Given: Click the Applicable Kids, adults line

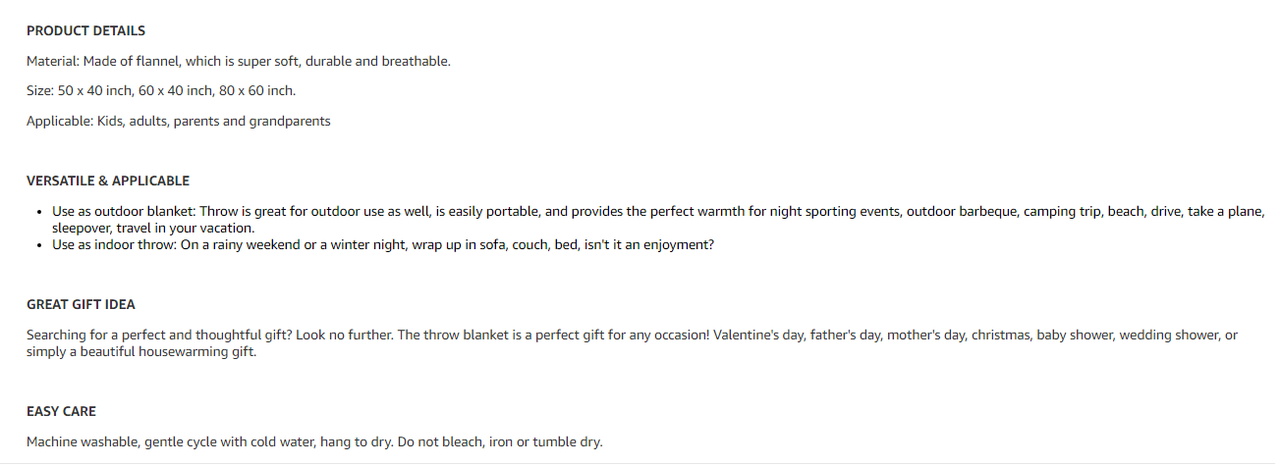Looking at the screenshot, I should pos(178,121).
